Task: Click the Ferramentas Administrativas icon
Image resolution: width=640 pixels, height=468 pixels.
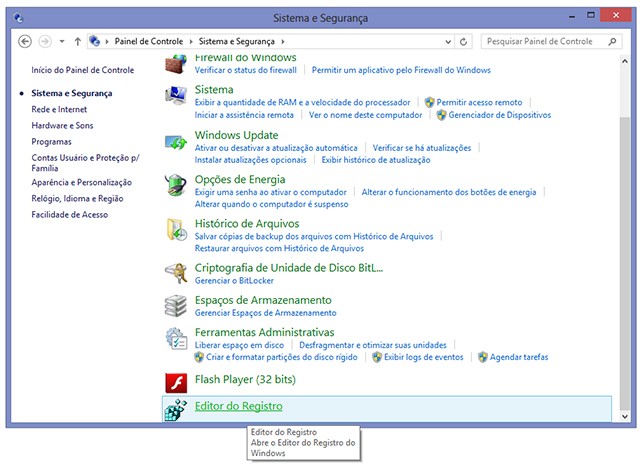Action: pos(176,338)
